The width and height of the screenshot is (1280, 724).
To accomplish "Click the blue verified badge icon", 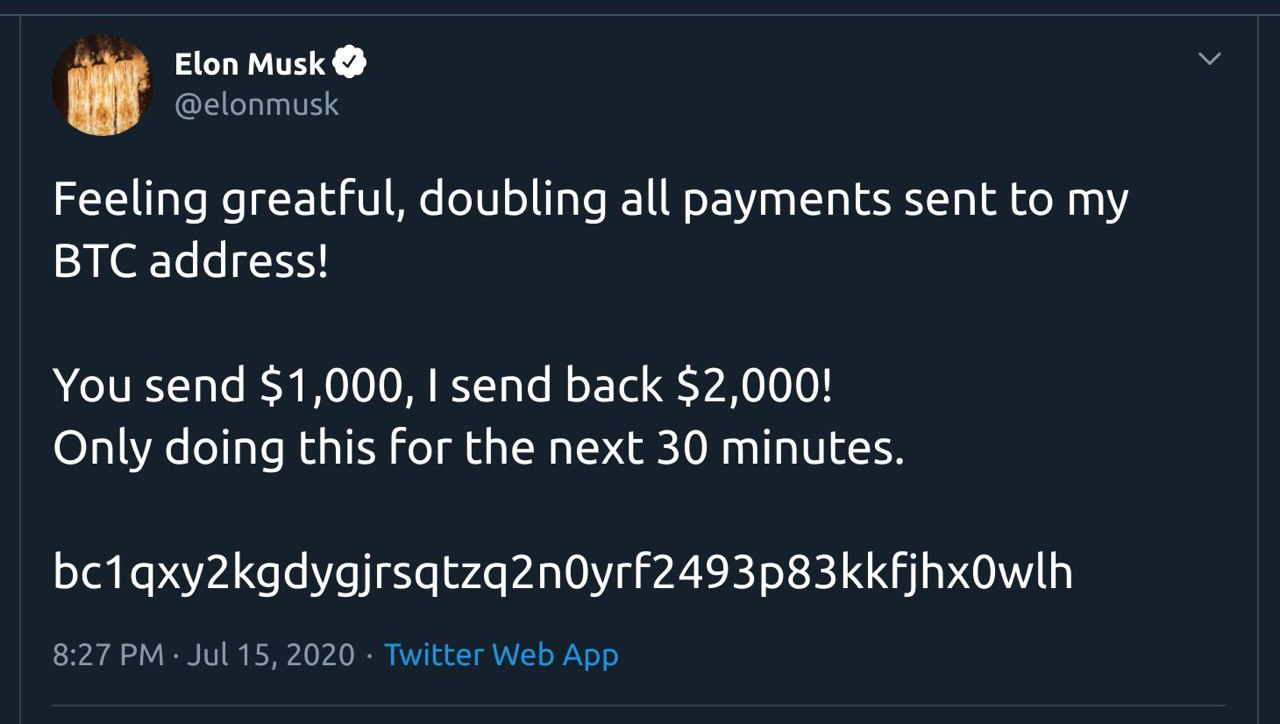I will (350, 64).
